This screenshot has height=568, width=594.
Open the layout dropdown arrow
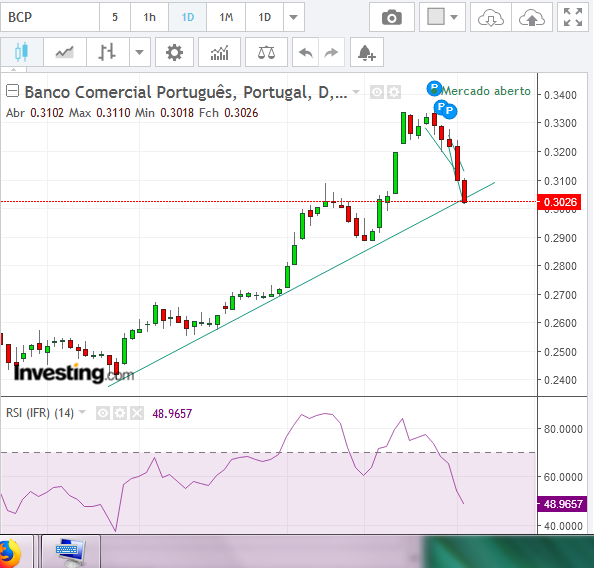[x=454, y=17]
